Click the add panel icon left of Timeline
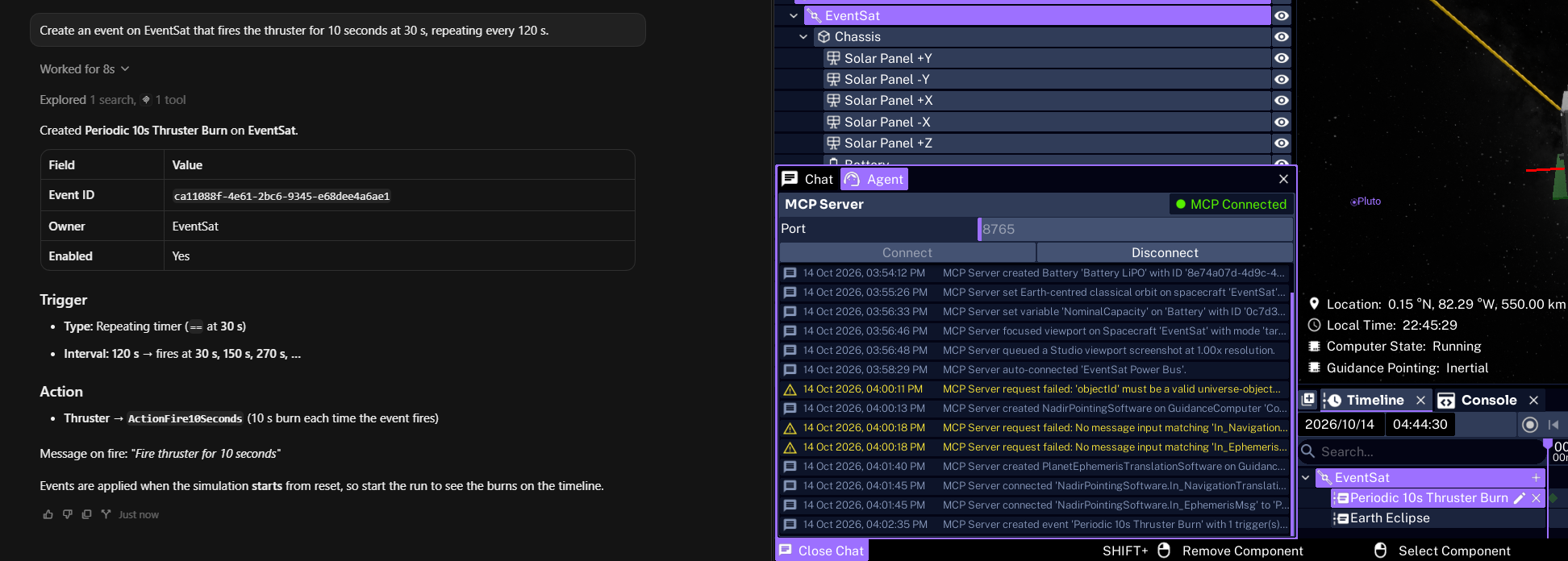The width and height of the screenshot is (1568, 561). pyautogui.click(x=1308, y=400)
